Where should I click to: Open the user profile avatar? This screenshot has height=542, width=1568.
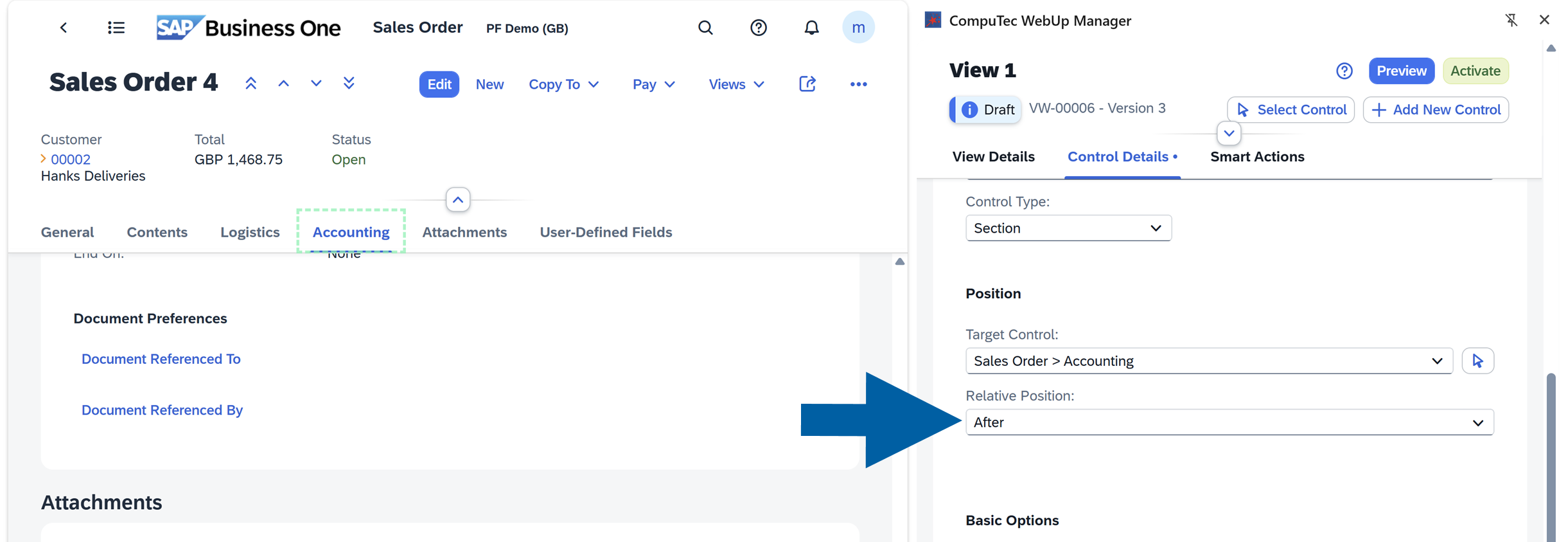858,28
